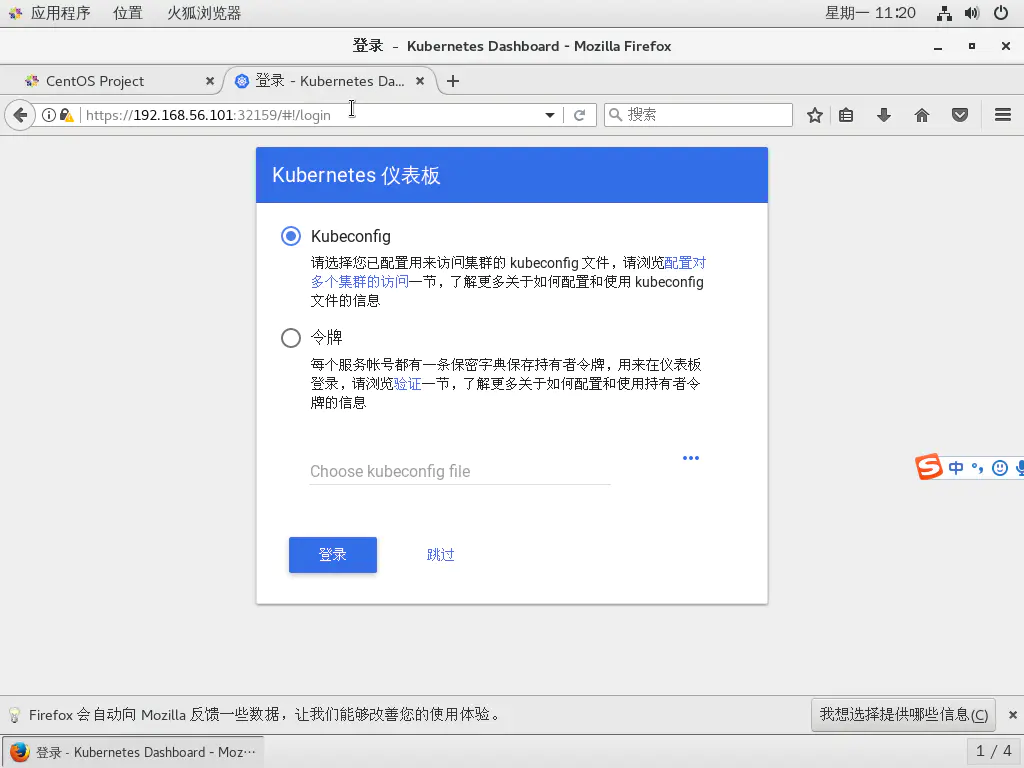
Task: Go back with the browser back arrow
Action: (x=20, y=116)
